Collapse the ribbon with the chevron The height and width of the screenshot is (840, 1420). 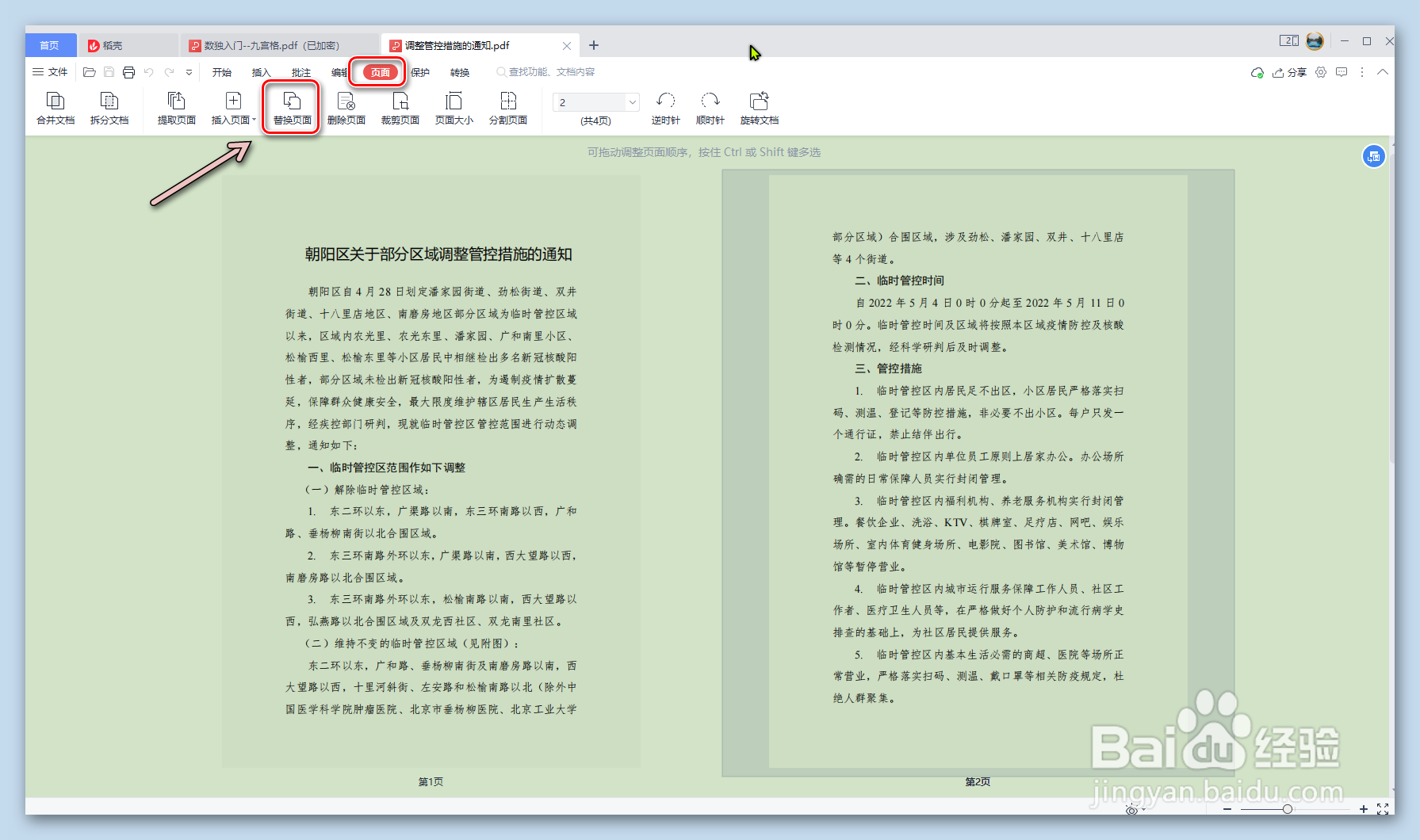coord(1383,72)
